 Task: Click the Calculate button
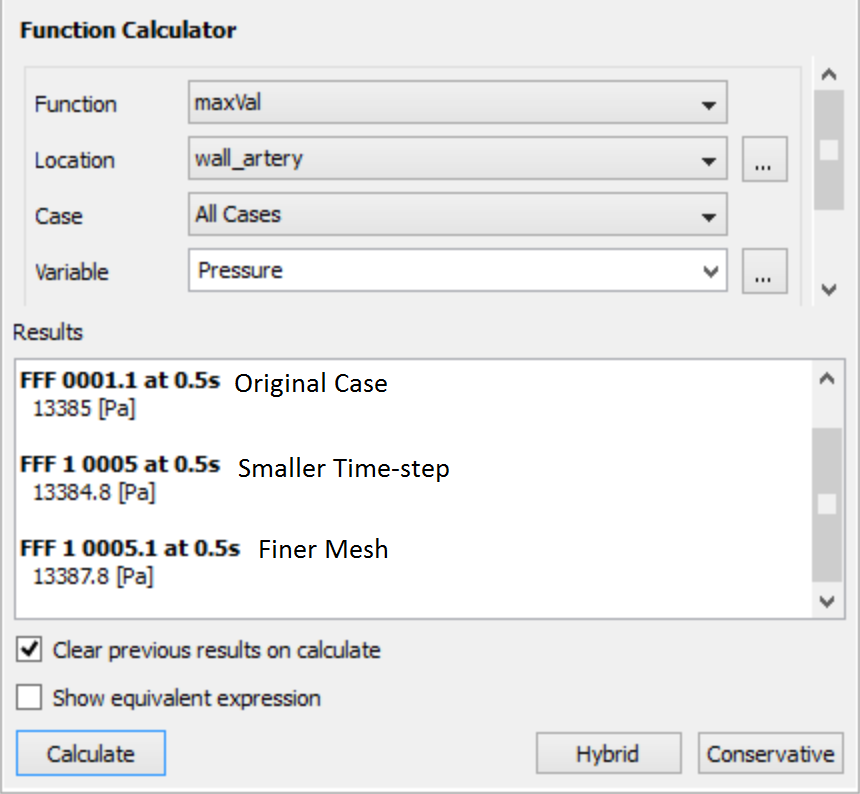90,753
